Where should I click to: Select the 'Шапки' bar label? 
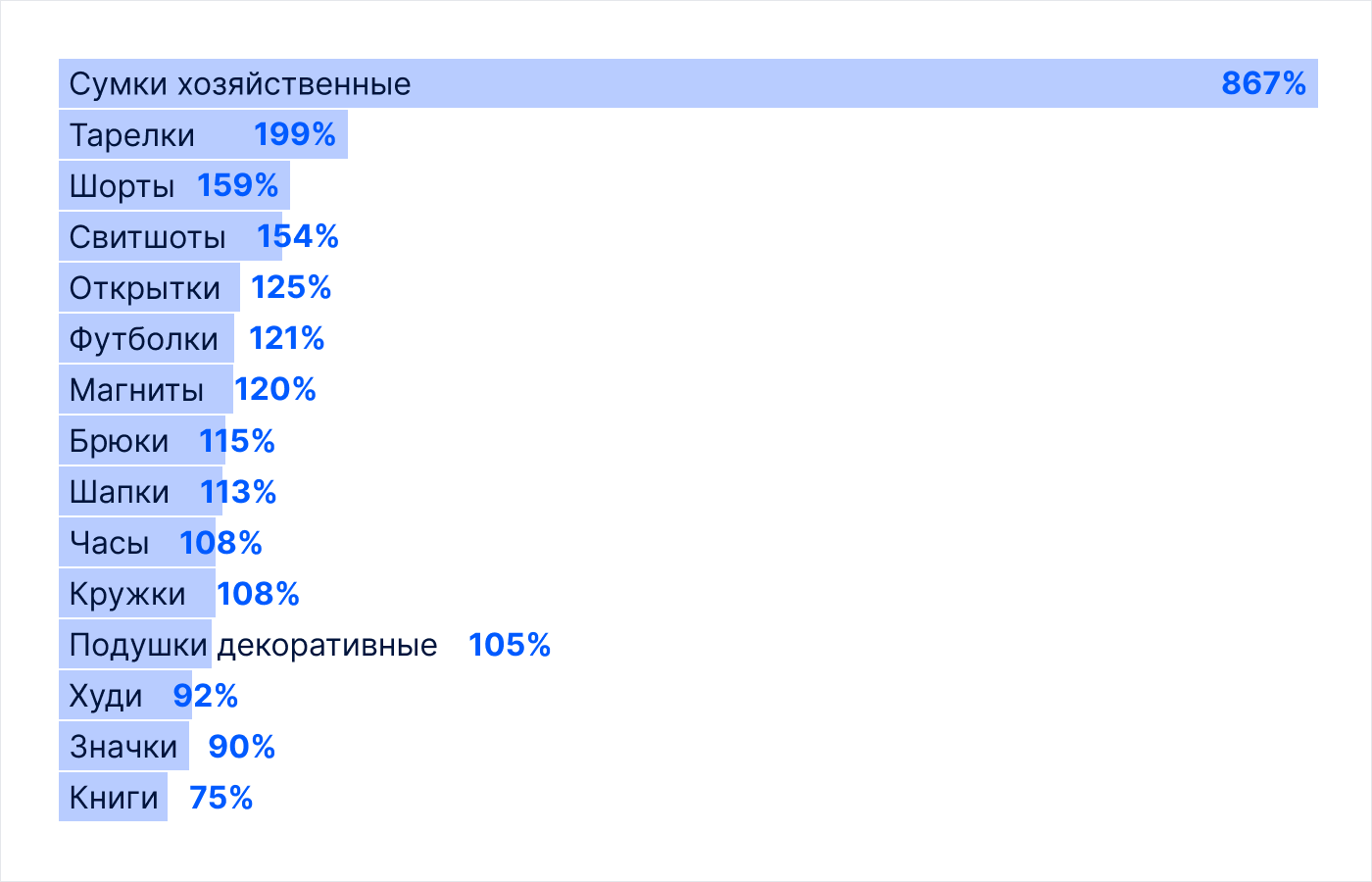[x=120, y=492]
